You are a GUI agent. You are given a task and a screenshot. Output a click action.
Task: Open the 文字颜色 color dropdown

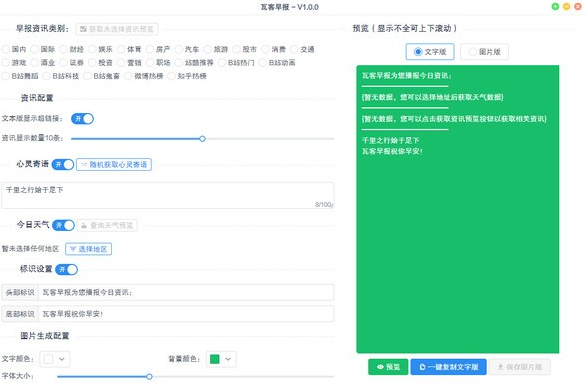(x=55, y=359)
